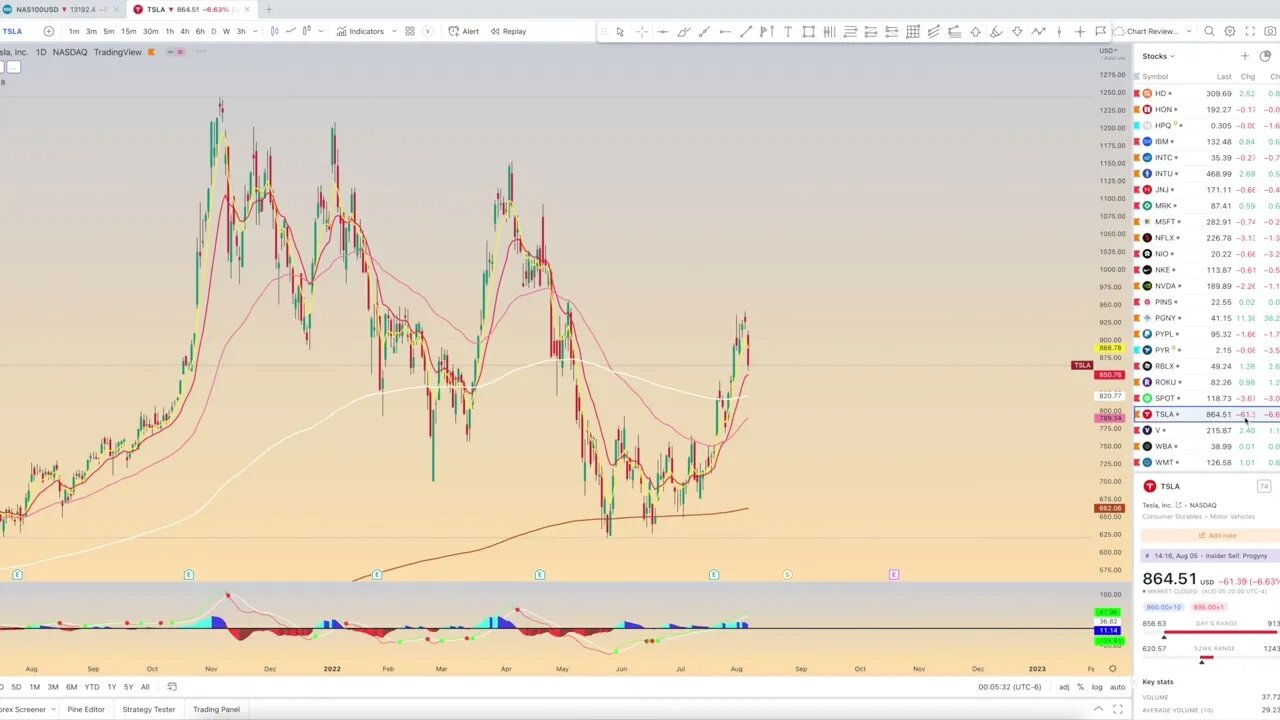Switch to W weekly timeframe
This screenshot has height=720, width=1280.
coord(226,31)
